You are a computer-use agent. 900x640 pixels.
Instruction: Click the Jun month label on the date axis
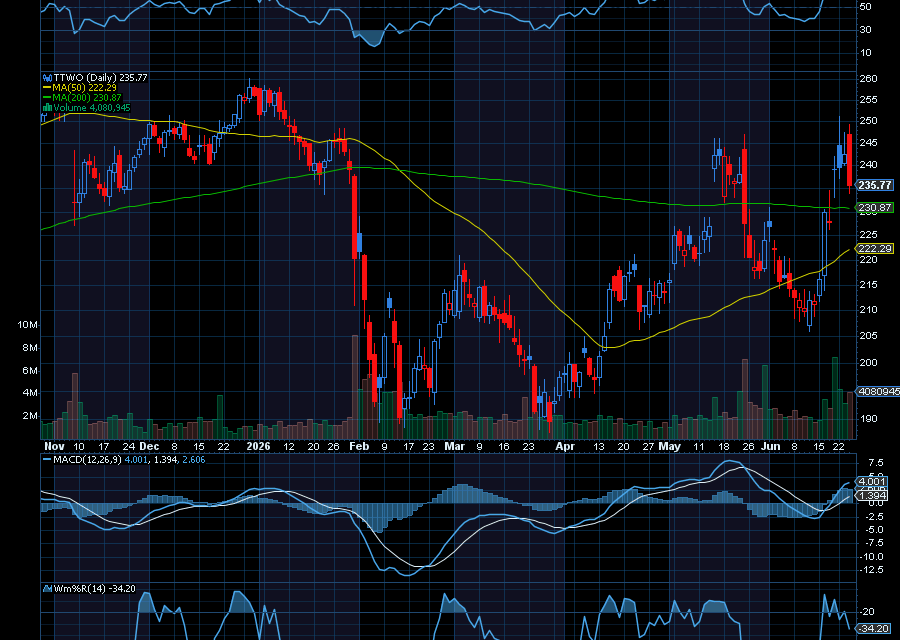(771, 446)
